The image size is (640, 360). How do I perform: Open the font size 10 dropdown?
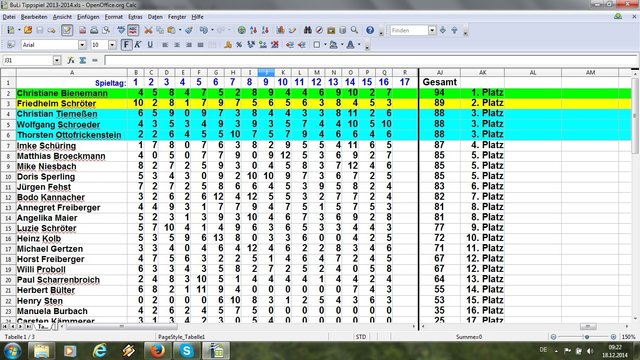112,45
